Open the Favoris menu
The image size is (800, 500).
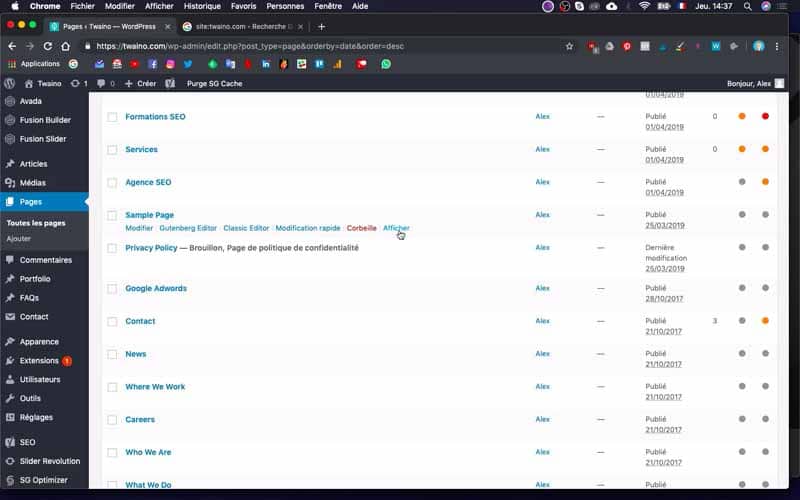point(243,6)
